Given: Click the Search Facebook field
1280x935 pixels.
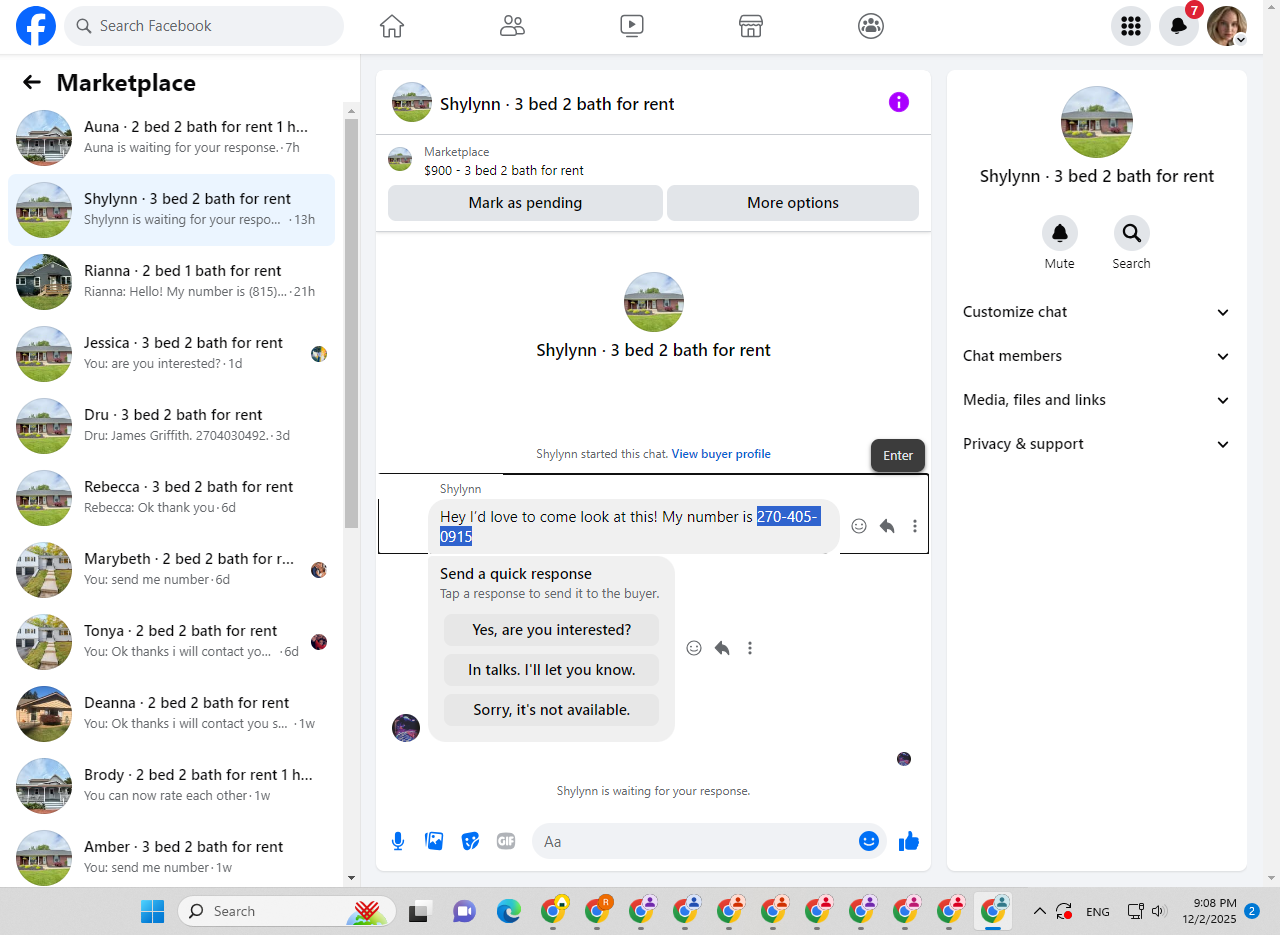Looking at the screenshot, I should 204,26.
